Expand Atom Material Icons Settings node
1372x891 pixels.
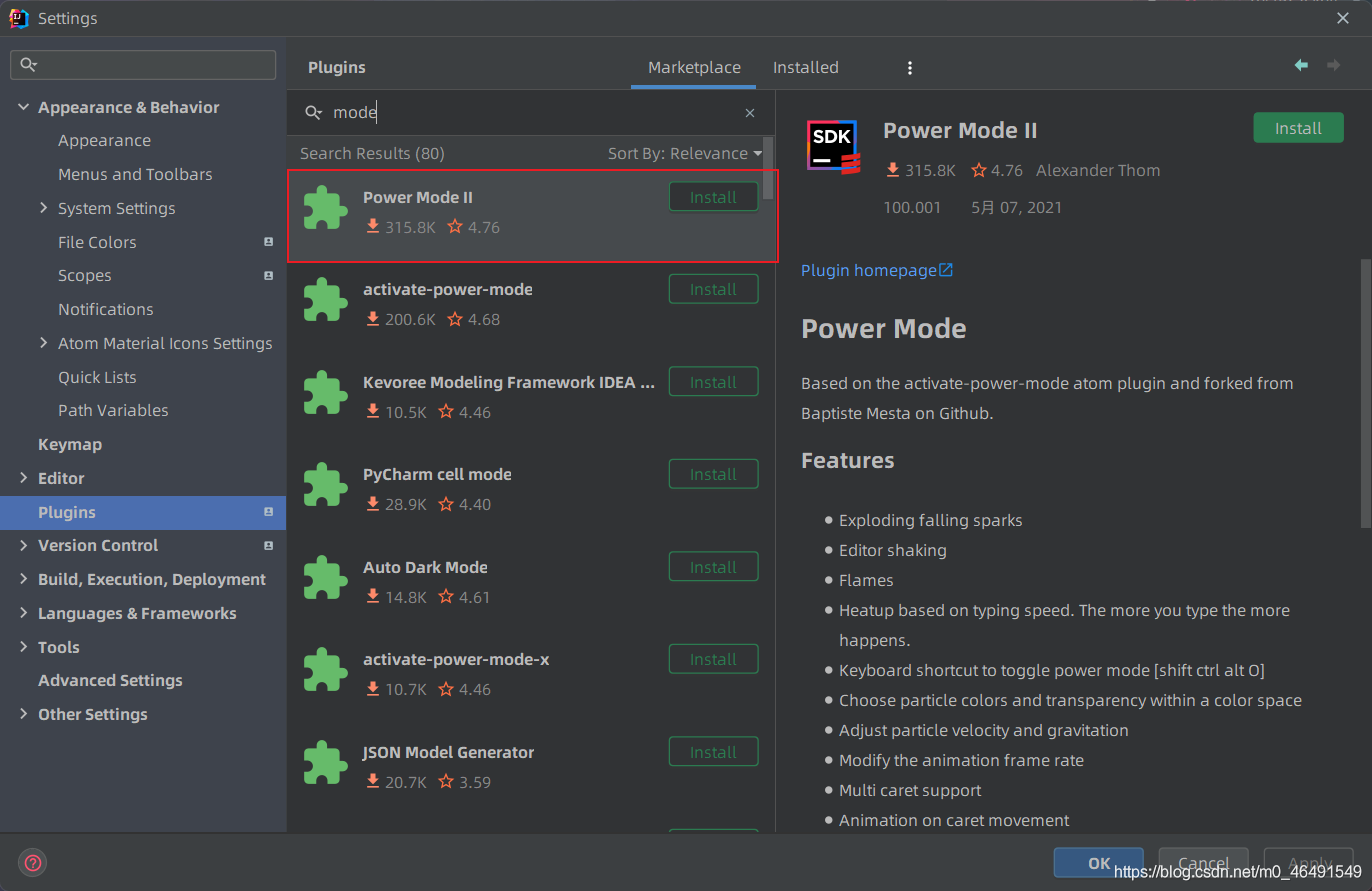43,343
